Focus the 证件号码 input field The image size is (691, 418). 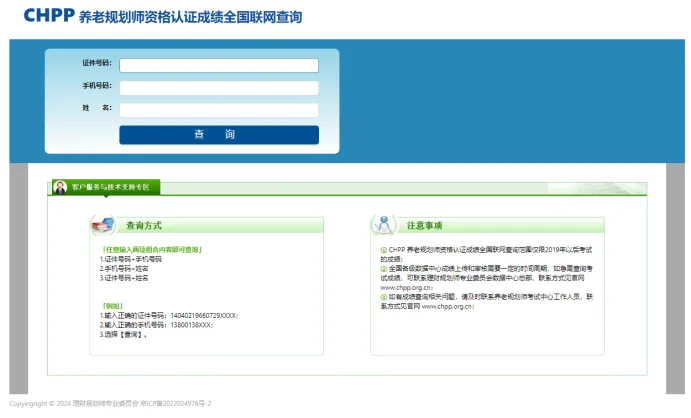tap(219, 66)
